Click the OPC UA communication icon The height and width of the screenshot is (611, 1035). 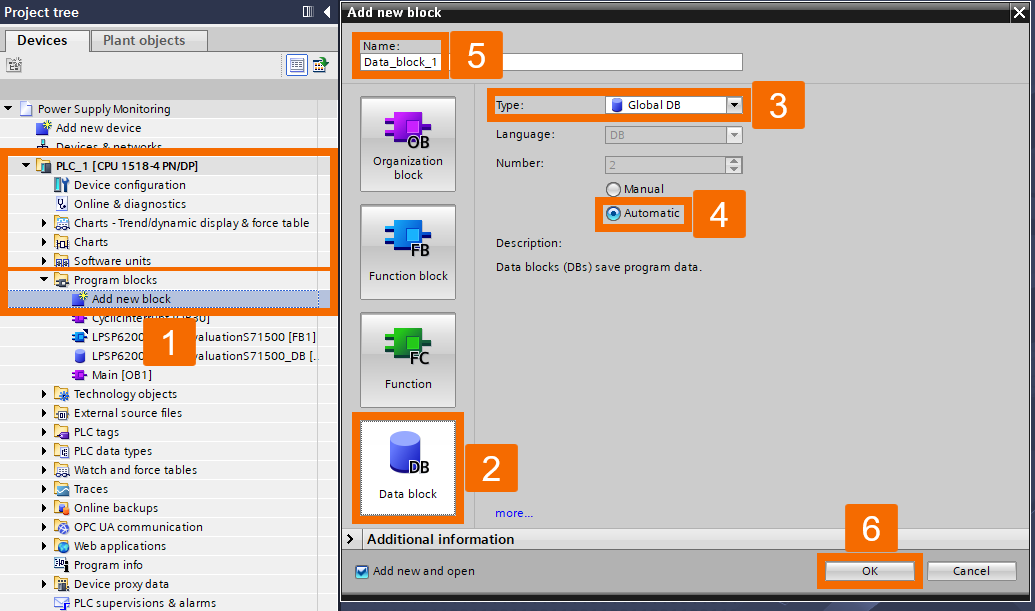point(61,527)
